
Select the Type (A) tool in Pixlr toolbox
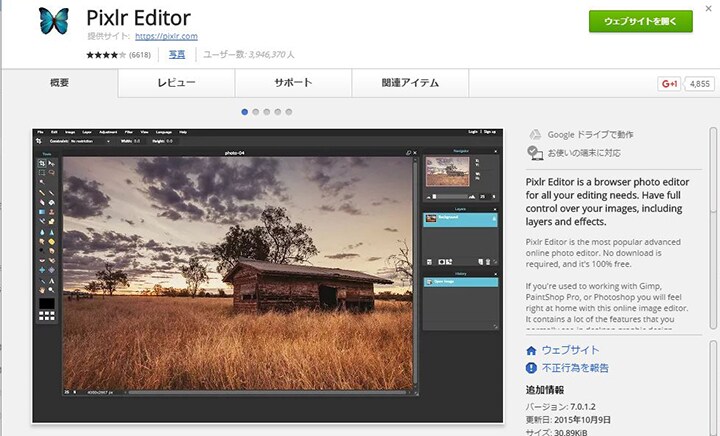click(x=51, y=280)
